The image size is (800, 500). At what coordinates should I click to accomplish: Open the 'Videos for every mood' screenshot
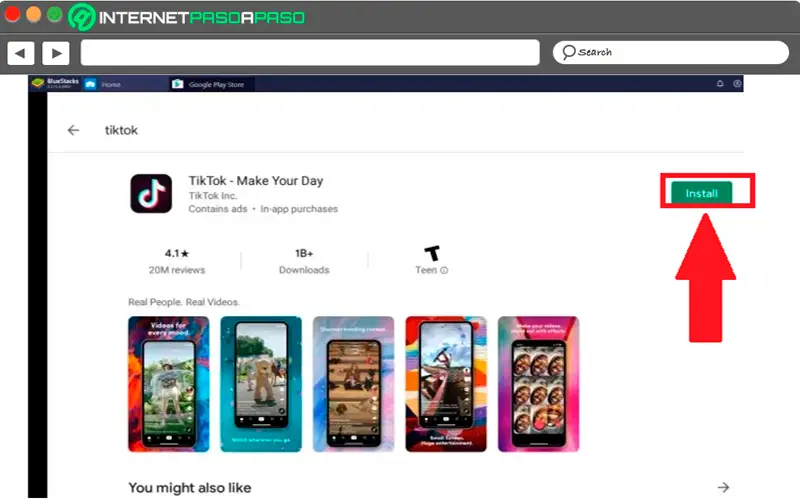(169, 384)
